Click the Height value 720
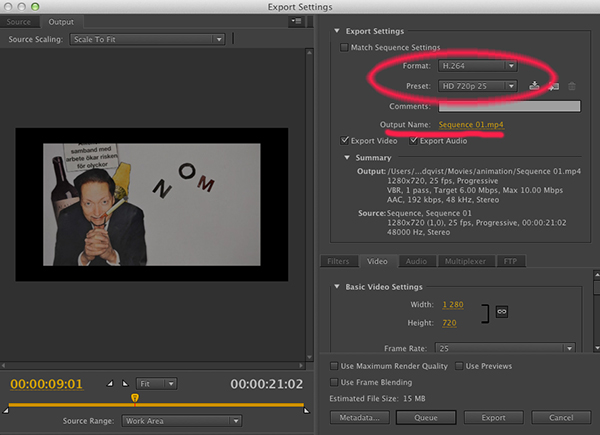Image resolution: width=600 pixels, height=435 pixels. coord(449,323)
